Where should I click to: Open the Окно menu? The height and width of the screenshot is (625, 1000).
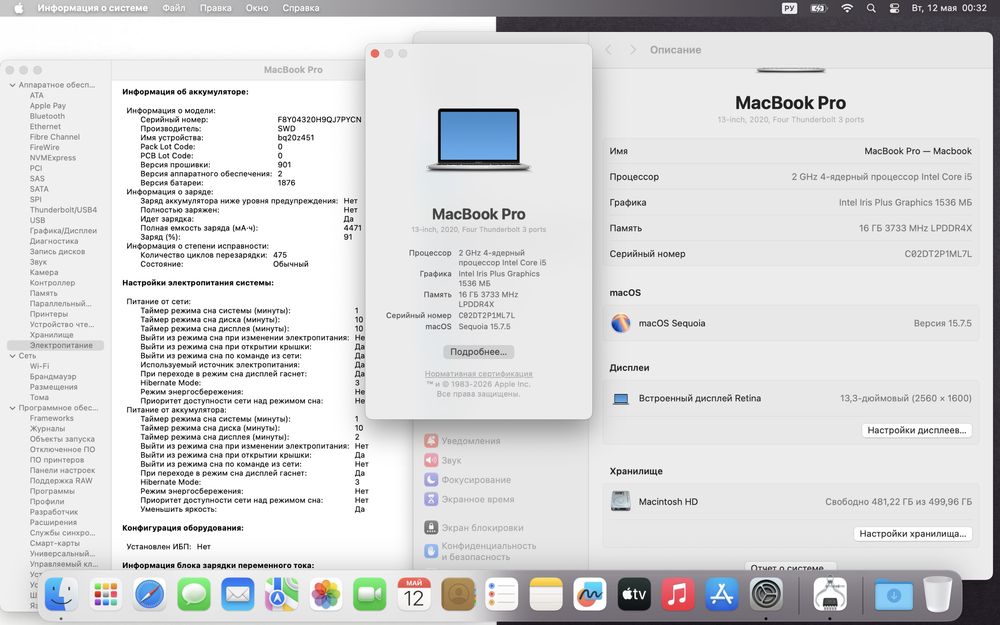257,8
